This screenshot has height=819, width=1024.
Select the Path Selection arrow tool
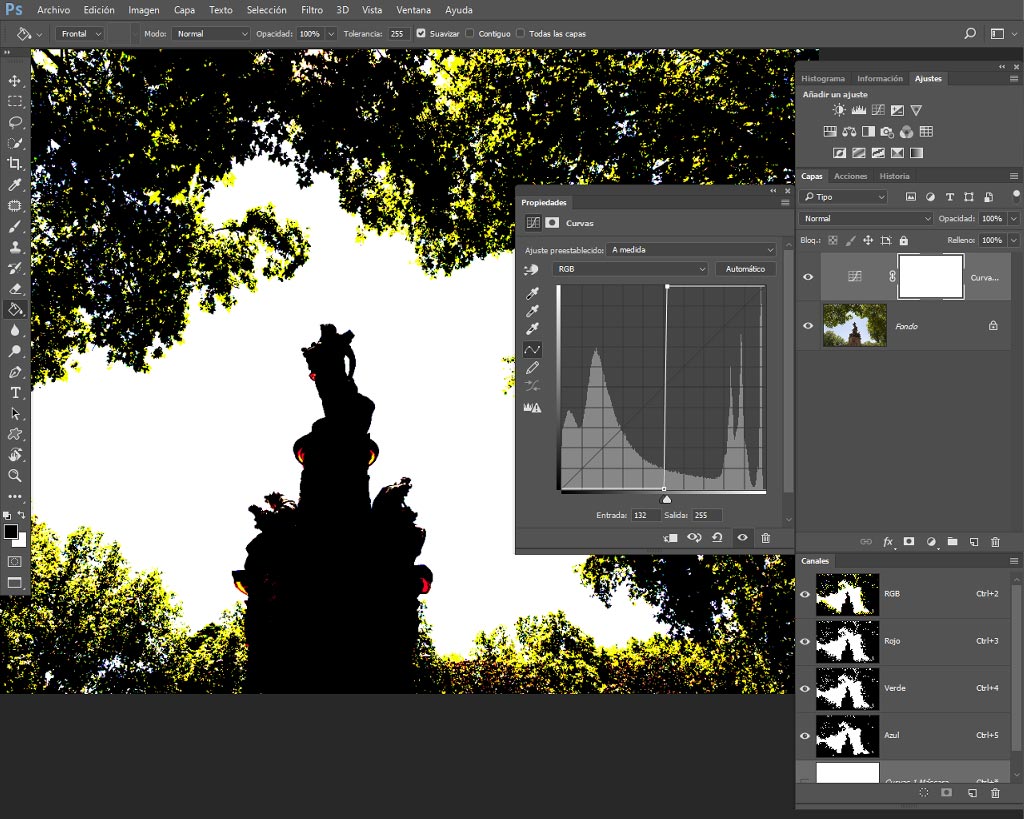pos(14,413)
